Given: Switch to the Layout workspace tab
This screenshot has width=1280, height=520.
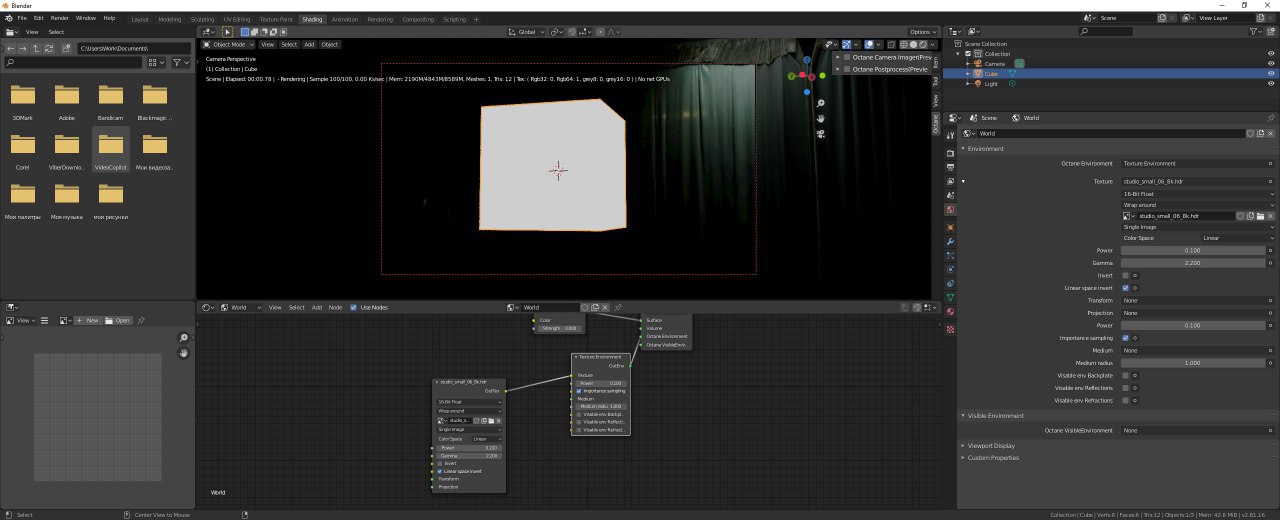Looking at the screenshot, I should coord(140,19).
